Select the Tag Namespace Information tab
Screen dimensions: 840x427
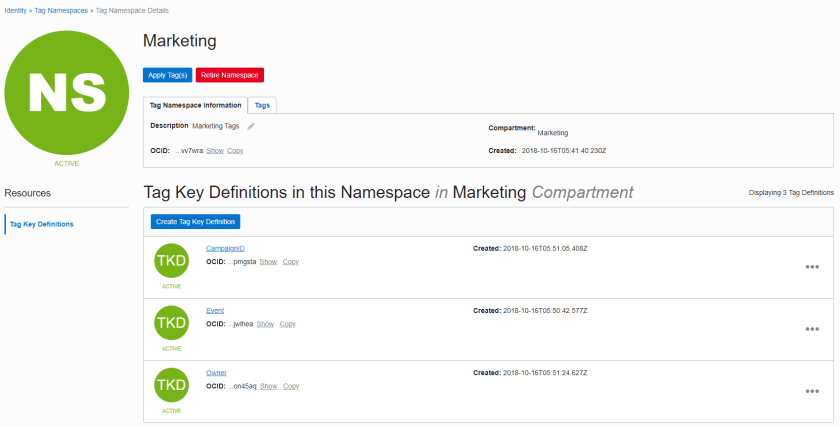coord(195,105)
